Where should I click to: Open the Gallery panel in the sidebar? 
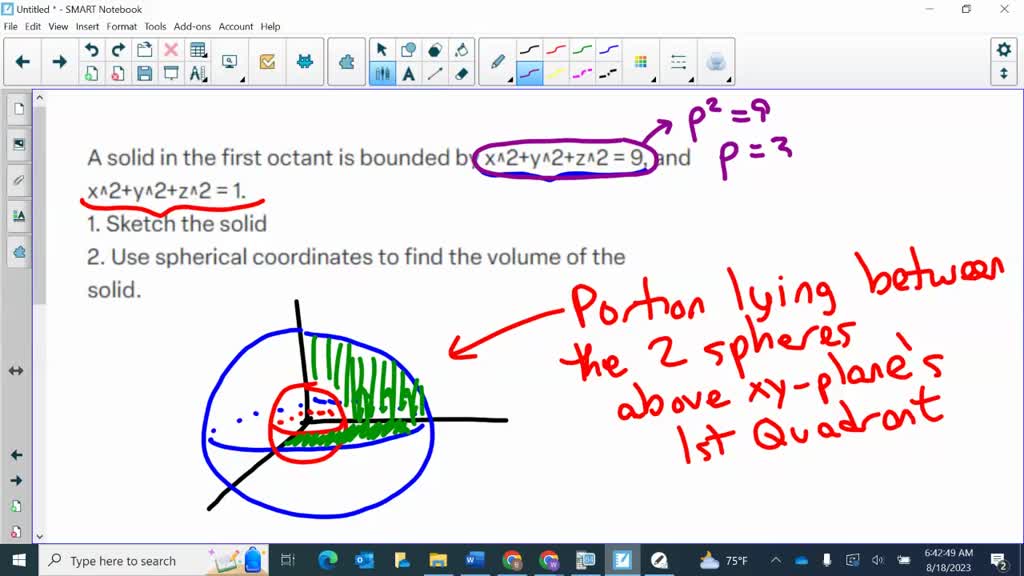[x=19, y=142]
